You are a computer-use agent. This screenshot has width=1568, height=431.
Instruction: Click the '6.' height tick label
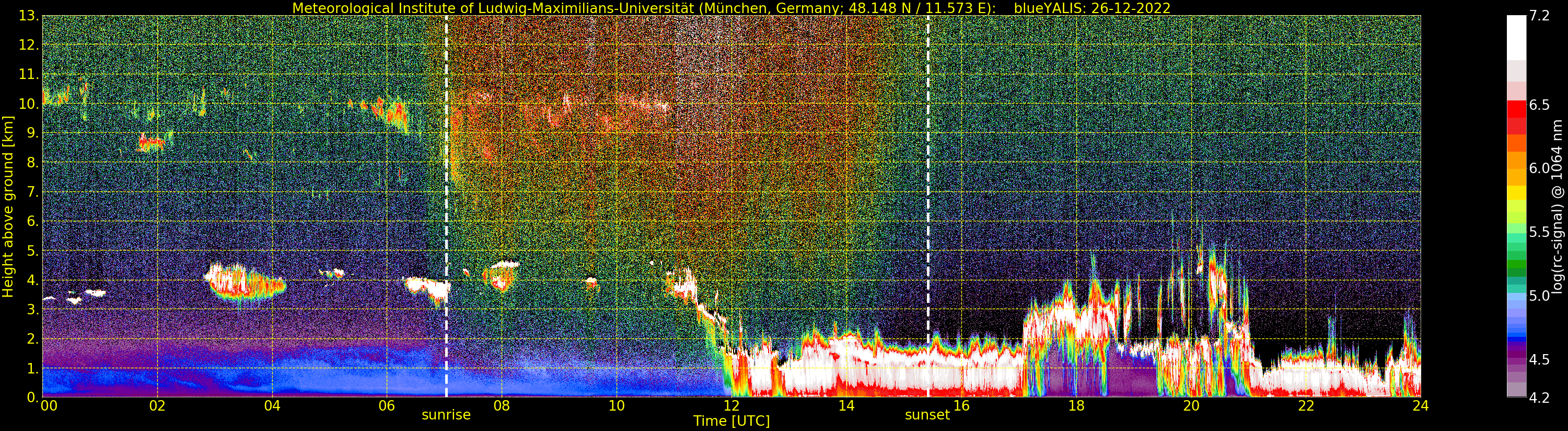(x=33, y=221)
